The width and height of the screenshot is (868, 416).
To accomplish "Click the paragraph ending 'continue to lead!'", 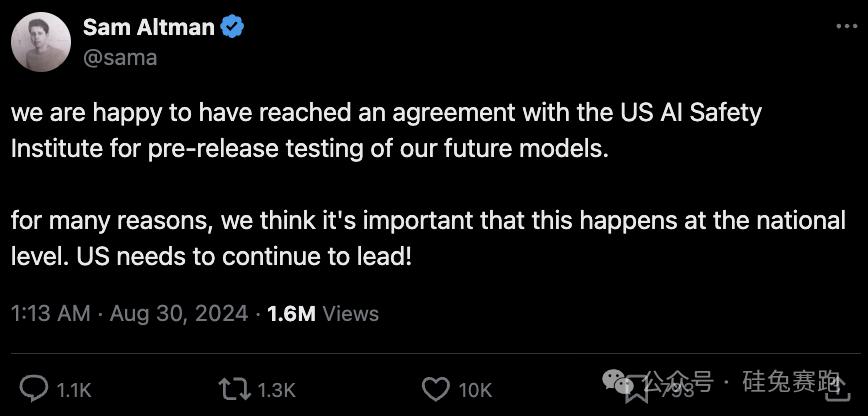I will point(428,237).
